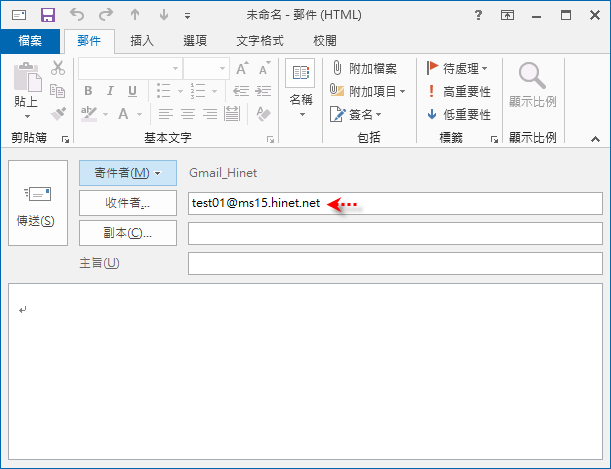
Task: Open the 寄件者(M) sender dropdown
Action: click(x=128, y=173)
